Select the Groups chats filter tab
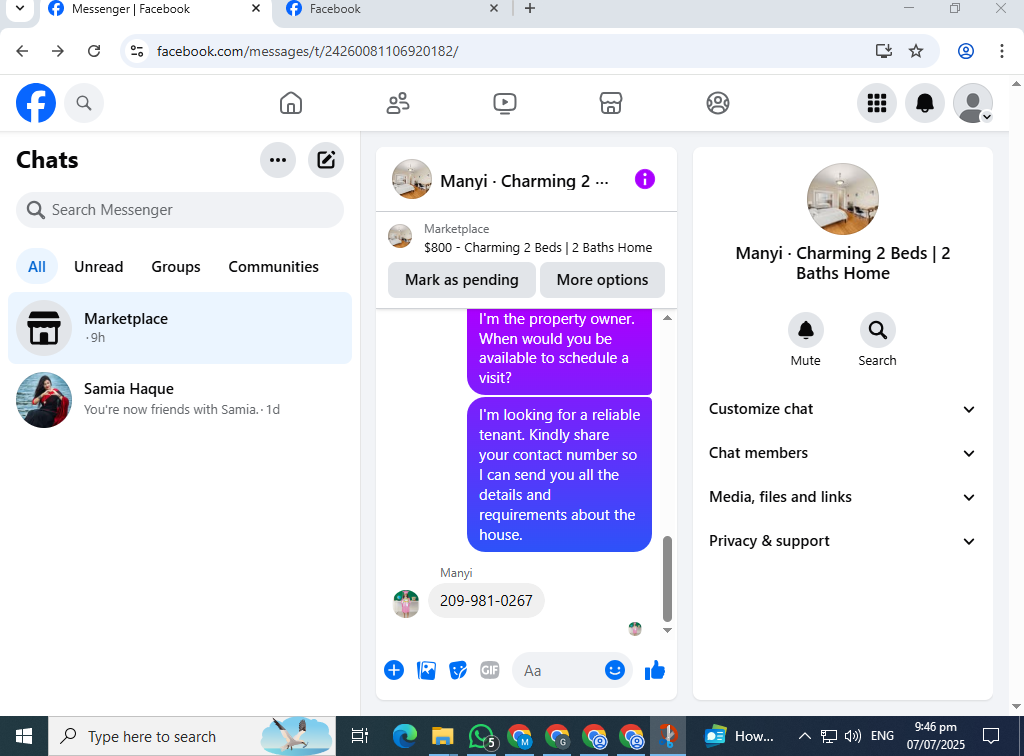The width and height of the screenshot is (1024, 756). (176, 266)
